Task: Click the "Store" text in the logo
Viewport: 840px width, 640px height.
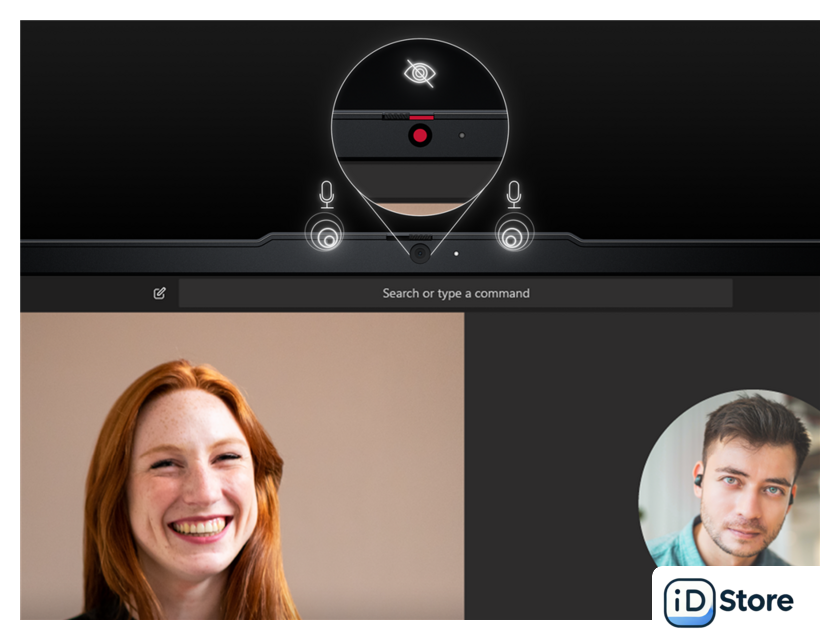Action: coord(758,600)
